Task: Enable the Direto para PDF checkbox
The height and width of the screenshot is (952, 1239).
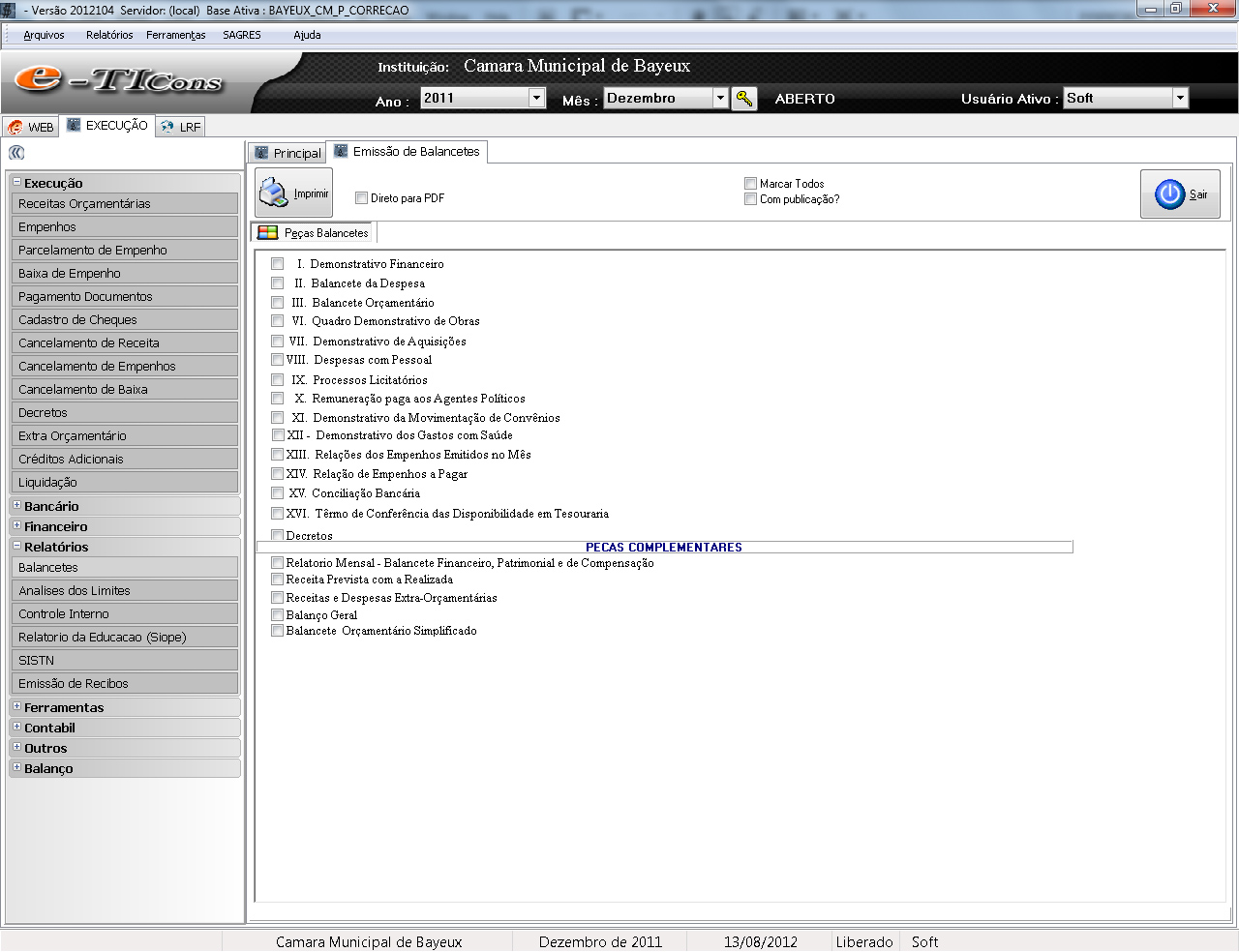Action: [361, 198]
